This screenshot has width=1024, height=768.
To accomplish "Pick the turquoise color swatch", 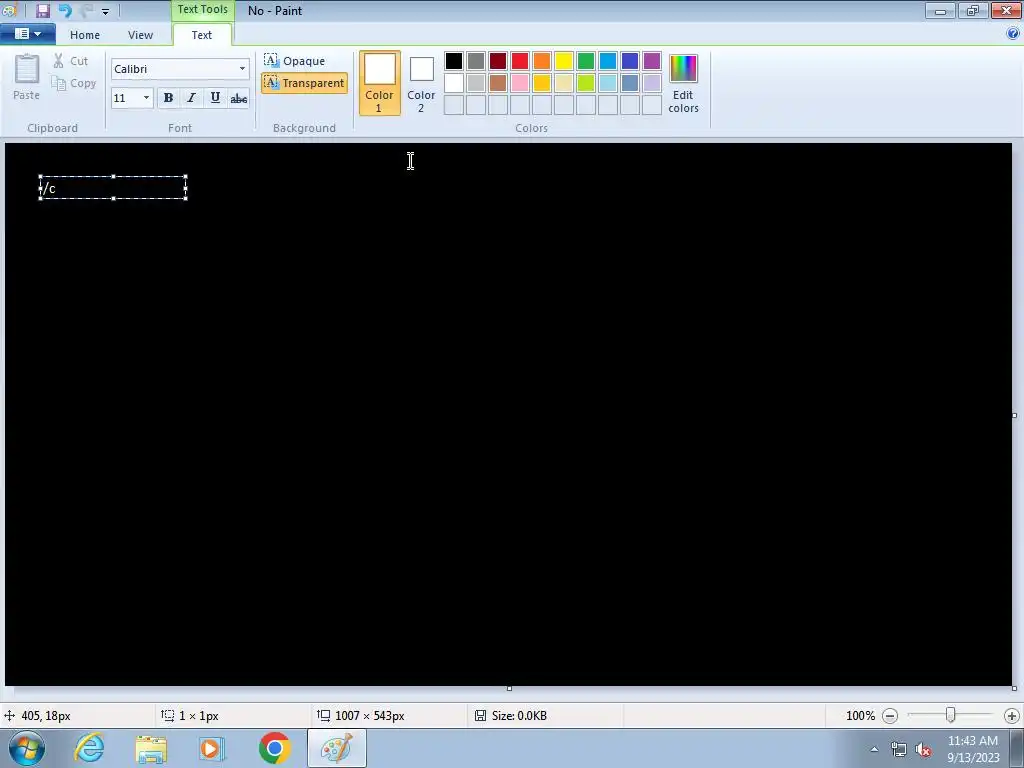I will [x=608, y=61].
